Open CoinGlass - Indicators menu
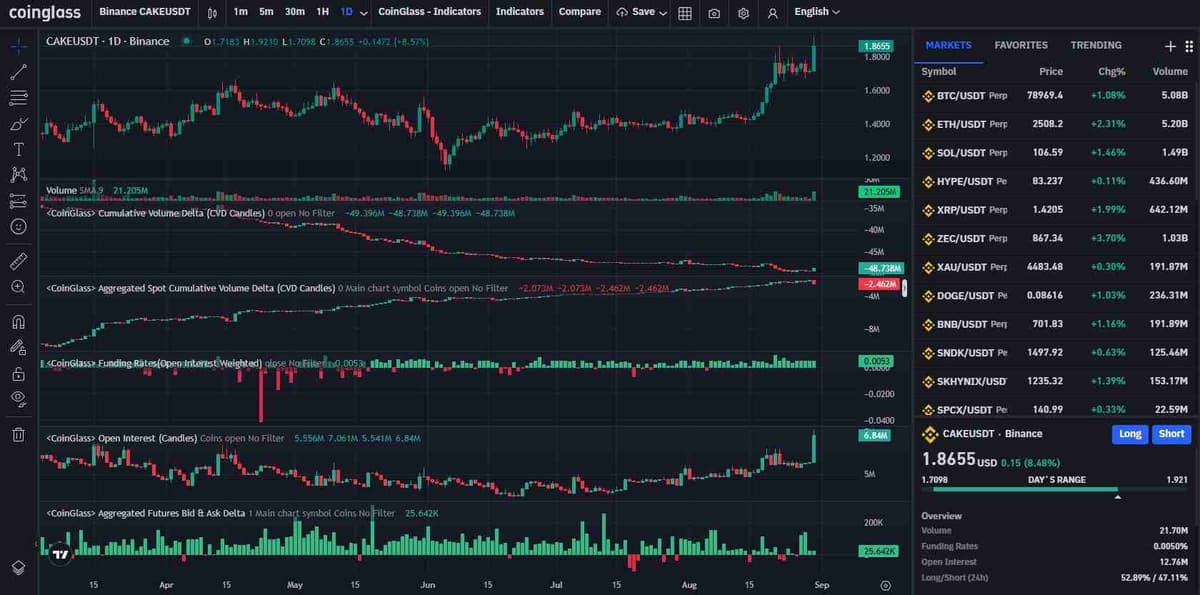This screenshot has width=1200, height=595. pos(430,12)
